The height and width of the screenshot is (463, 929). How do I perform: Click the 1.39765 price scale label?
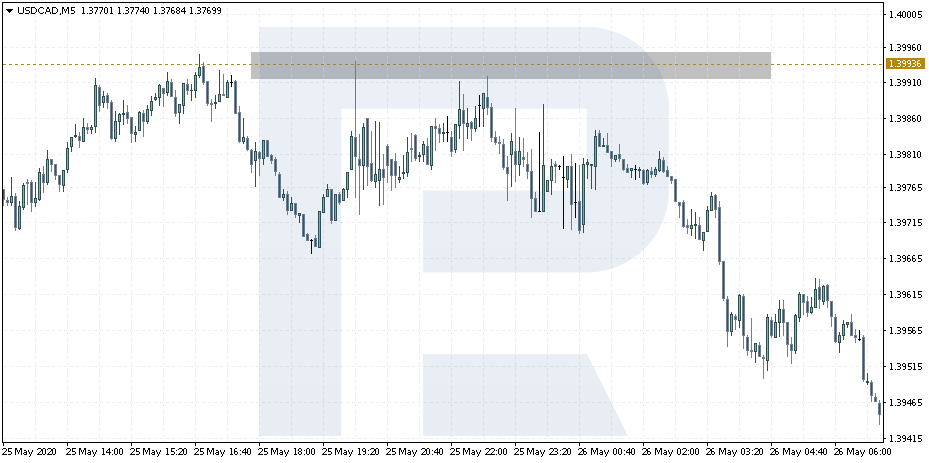tap(906, 188)
